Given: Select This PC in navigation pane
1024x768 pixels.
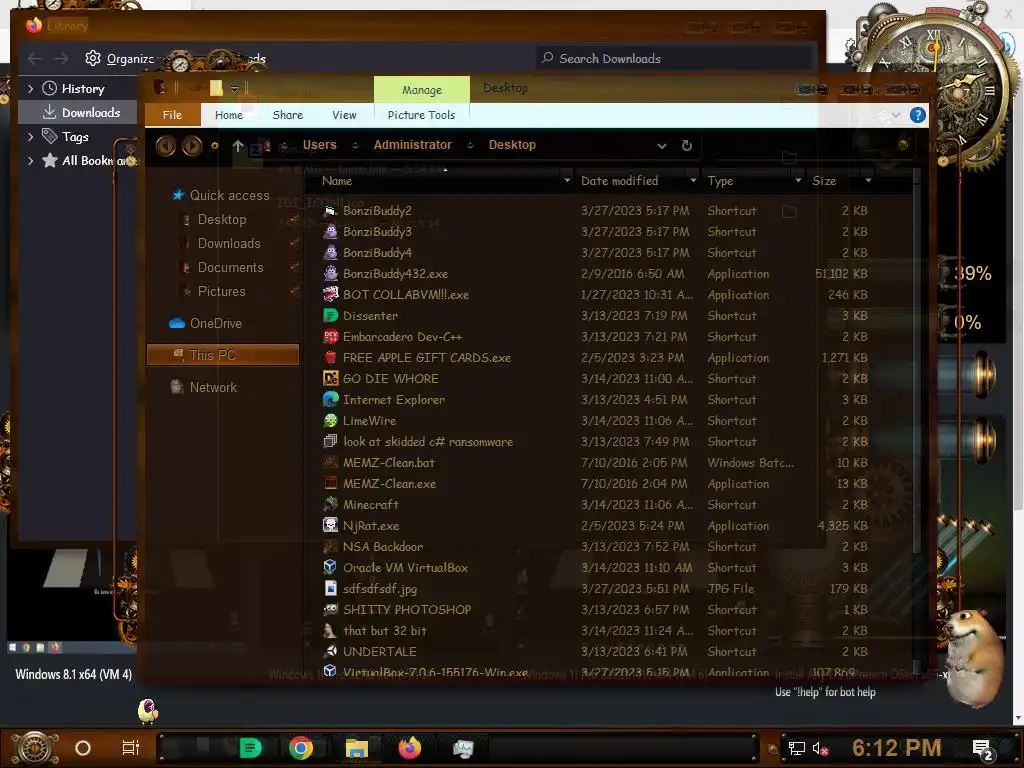Looking at the screenshot, I should click(223, 355).
